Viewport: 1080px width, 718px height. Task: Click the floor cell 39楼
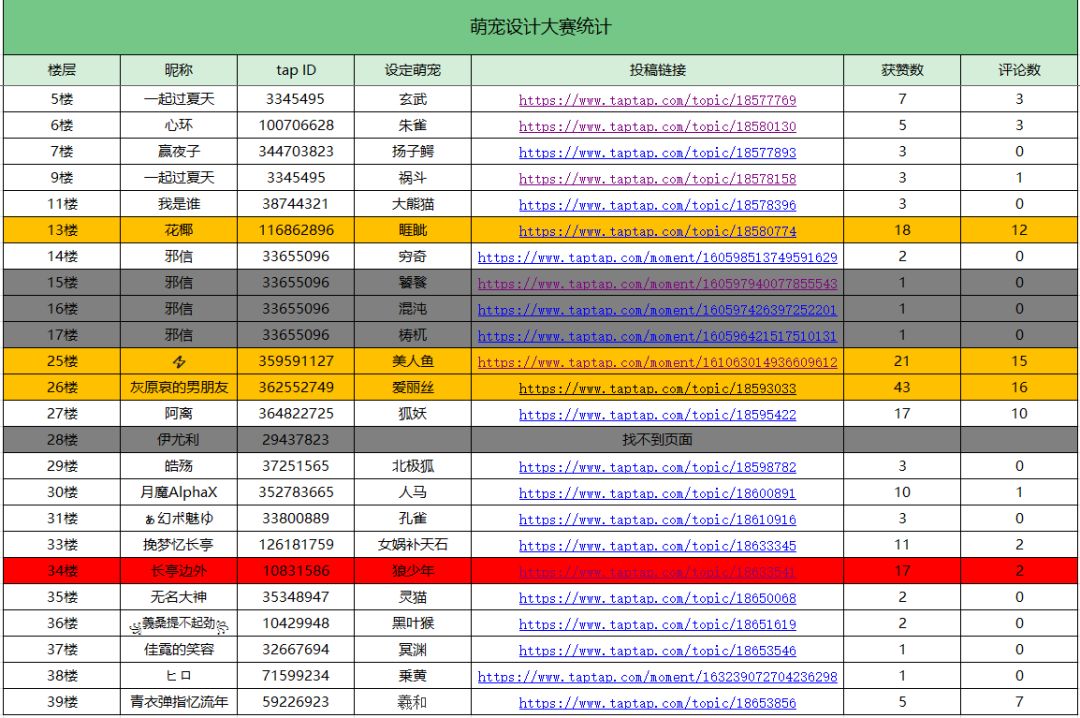62,701
